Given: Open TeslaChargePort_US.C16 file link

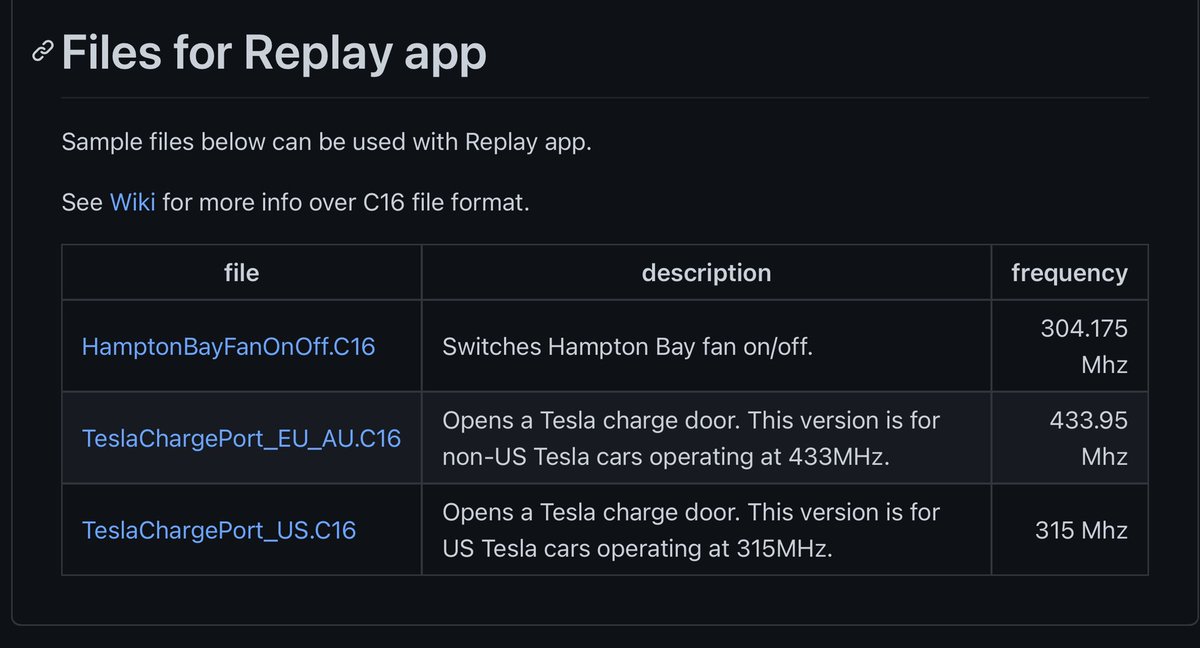Looking at the screenshot, I should coord(219,529).
